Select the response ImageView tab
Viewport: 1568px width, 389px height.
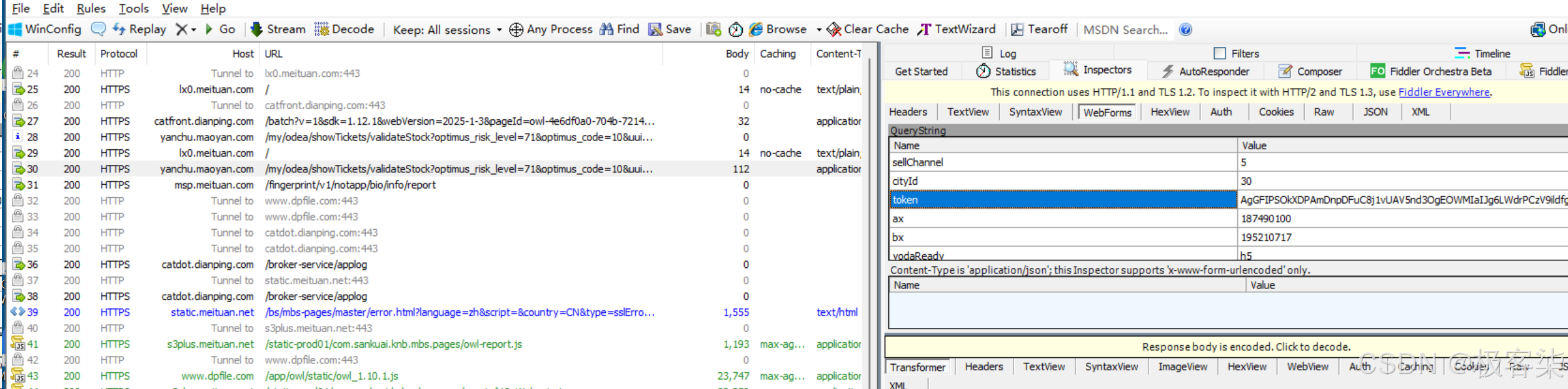1182,367
